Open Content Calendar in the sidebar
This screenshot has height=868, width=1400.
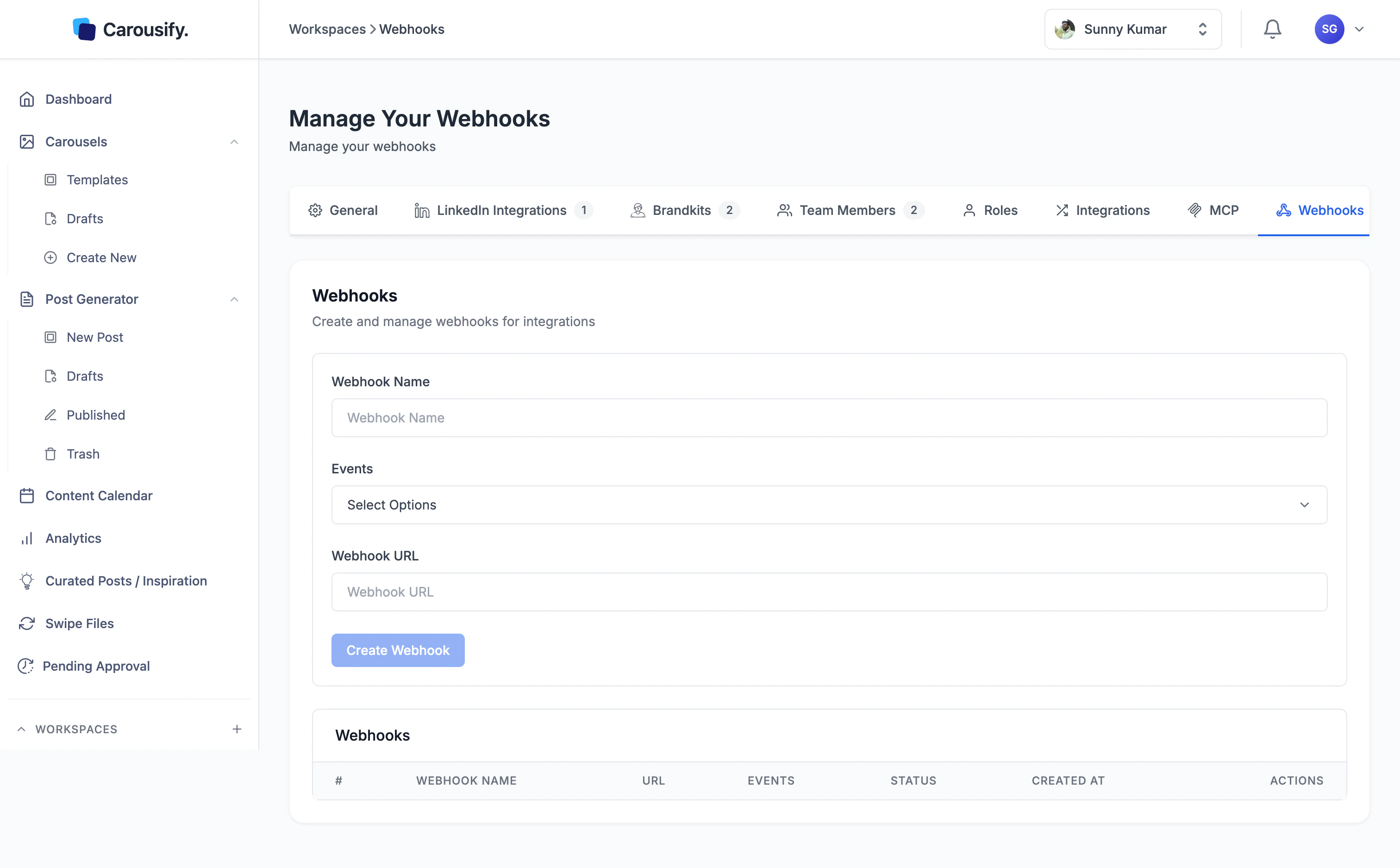coord(99,496)
